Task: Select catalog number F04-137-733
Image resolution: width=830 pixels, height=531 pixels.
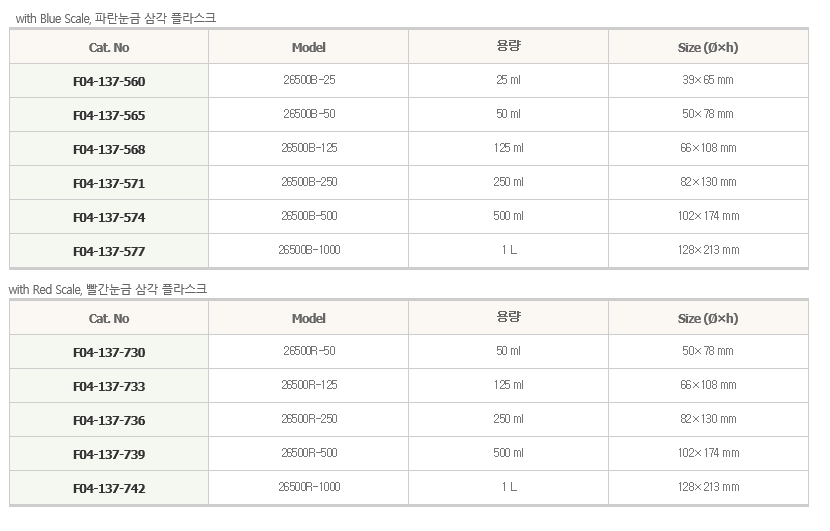Action: point(109,386)
